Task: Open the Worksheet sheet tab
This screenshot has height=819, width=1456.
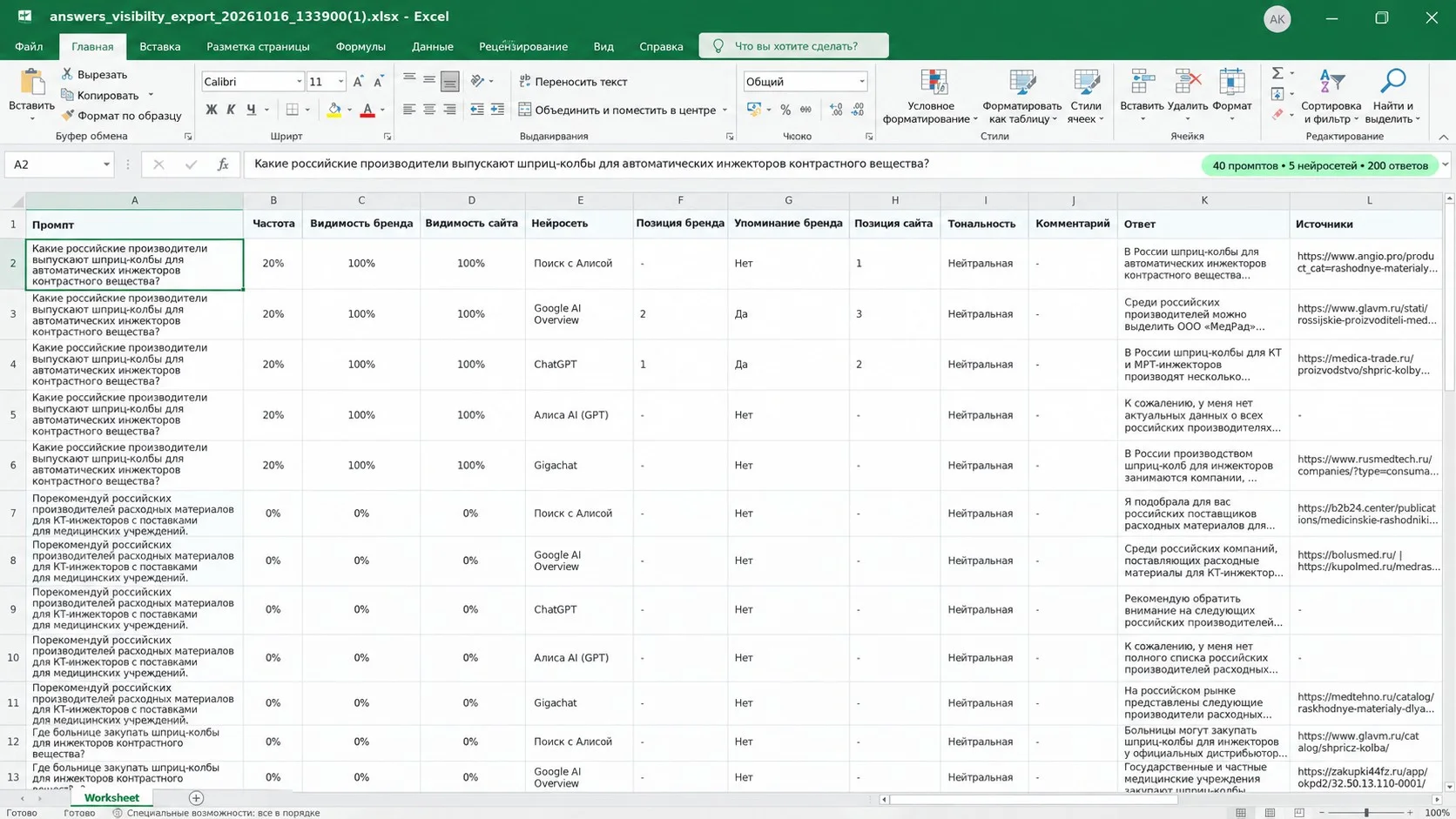Action: click(111, 797)
